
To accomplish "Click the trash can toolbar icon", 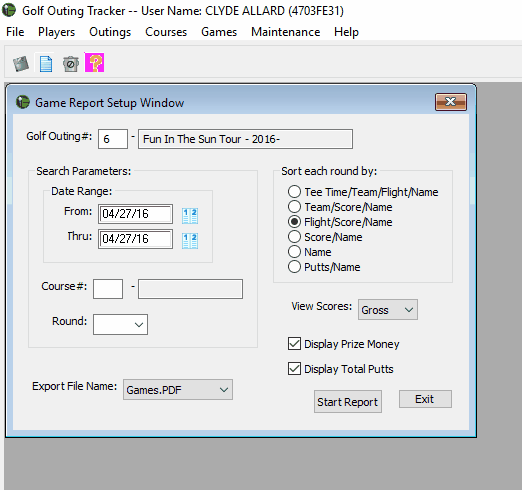I will tap(71, 63).
